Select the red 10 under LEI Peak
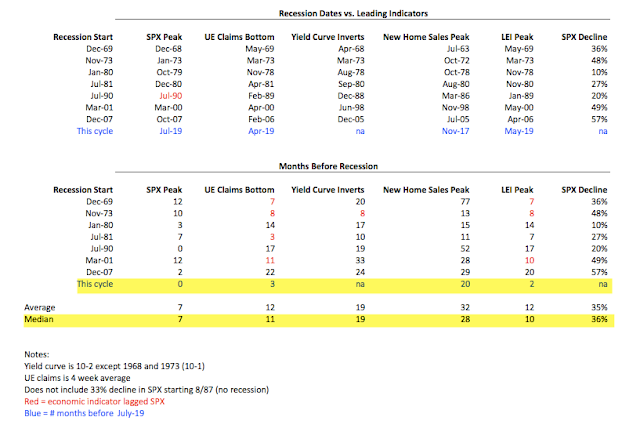640x428 pixels. tap(529, 260)
